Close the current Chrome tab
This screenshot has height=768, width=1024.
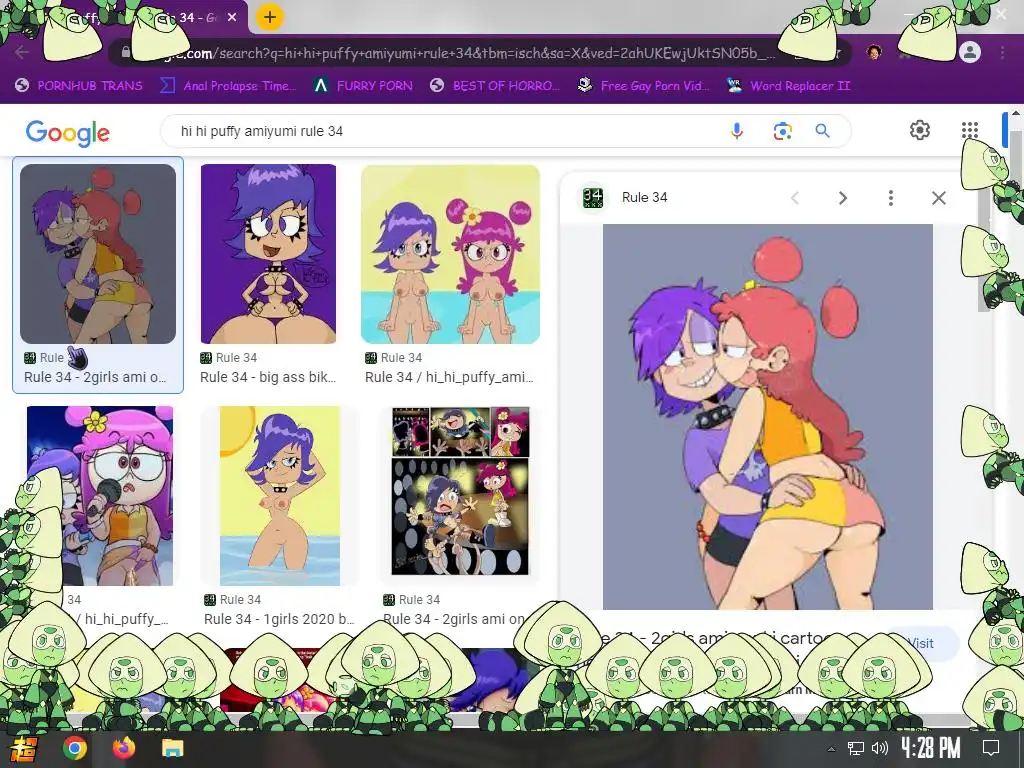click(x=232, y=18)
